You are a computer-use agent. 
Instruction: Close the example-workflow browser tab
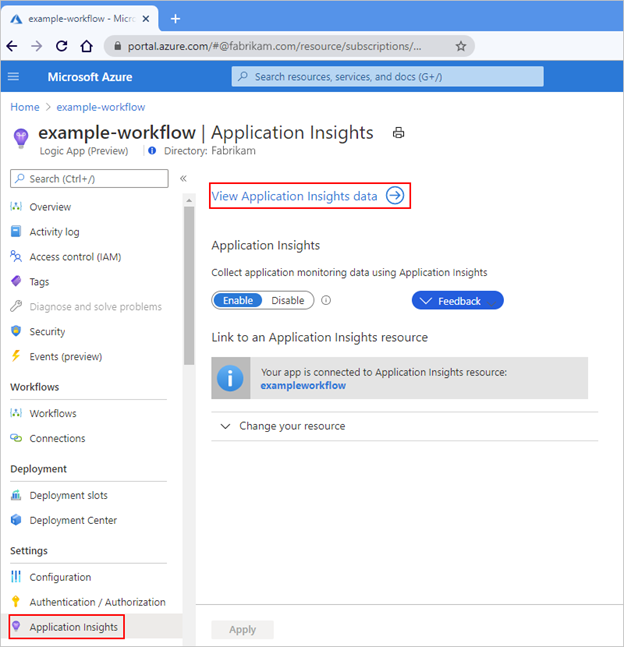point(146,19)
